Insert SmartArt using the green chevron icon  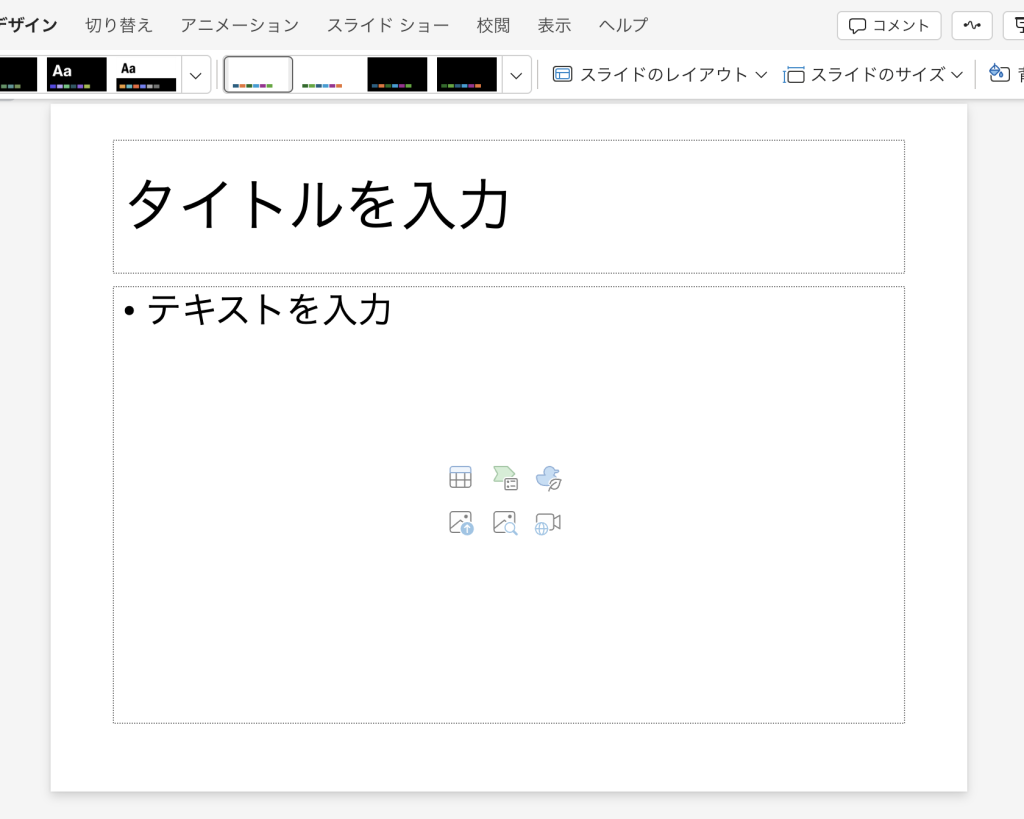point(505,477)
